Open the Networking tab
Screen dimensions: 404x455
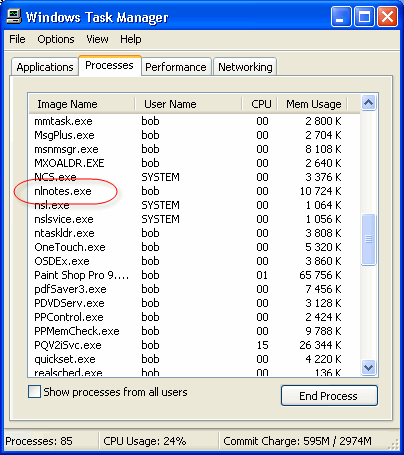coord(245,67)
